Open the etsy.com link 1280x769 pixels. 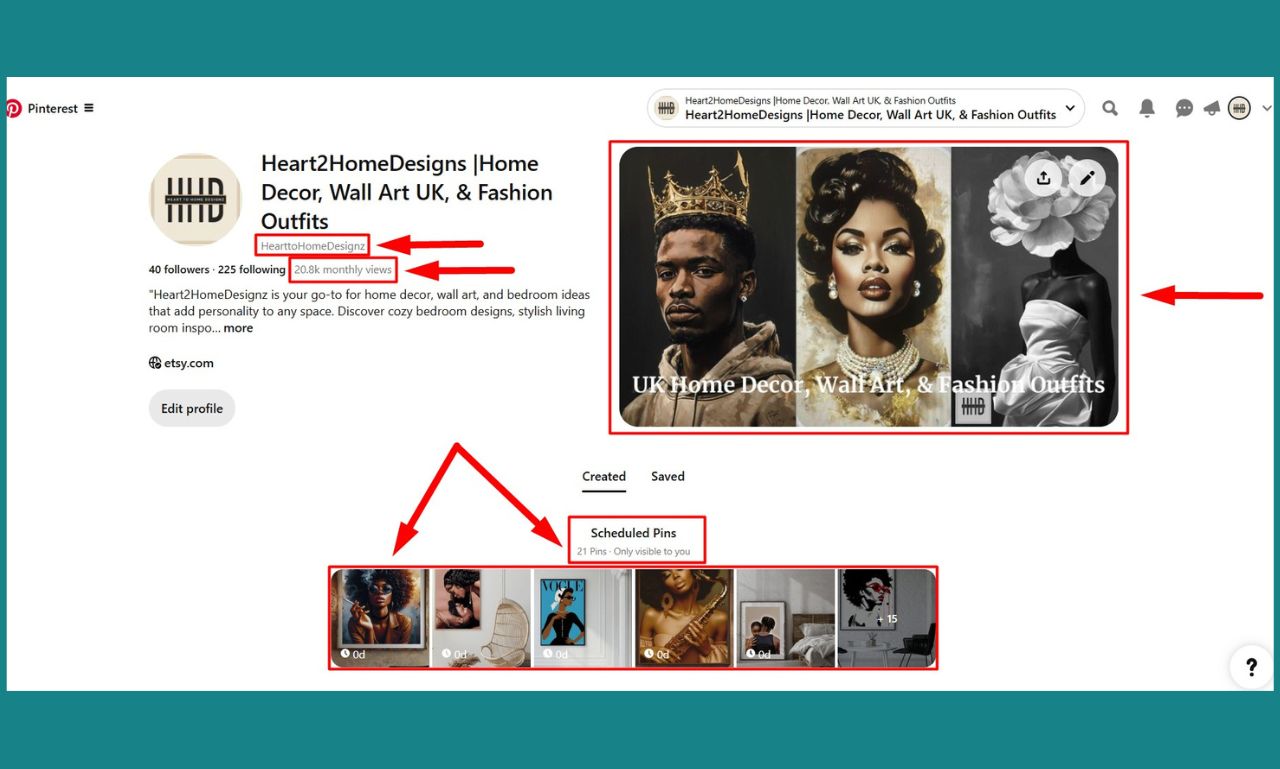coord(189,363)
